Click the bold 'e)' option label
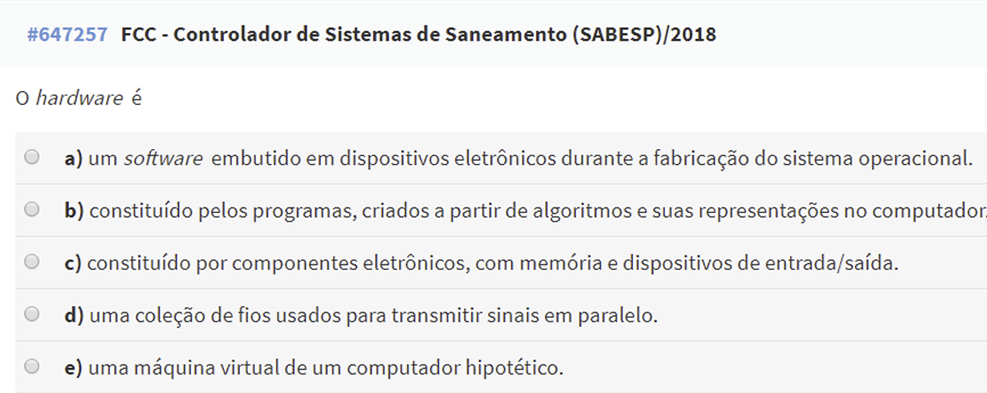Image resolution: width=987 pixels, height=393 pixels. [x=74, y=368]
